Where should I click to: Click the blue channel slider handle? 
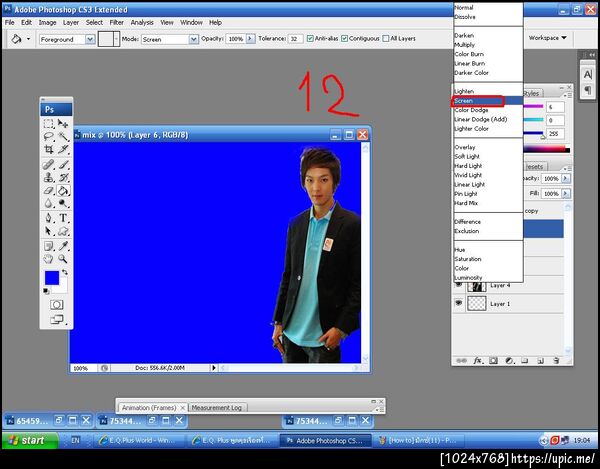coord(543,136)
